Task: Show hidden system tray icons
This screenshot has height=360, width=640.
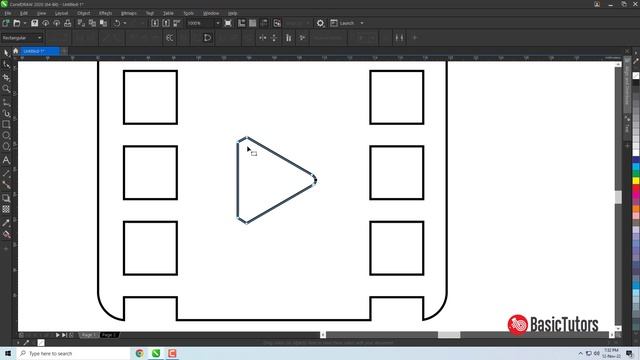Action: click(x=580, y=353)
